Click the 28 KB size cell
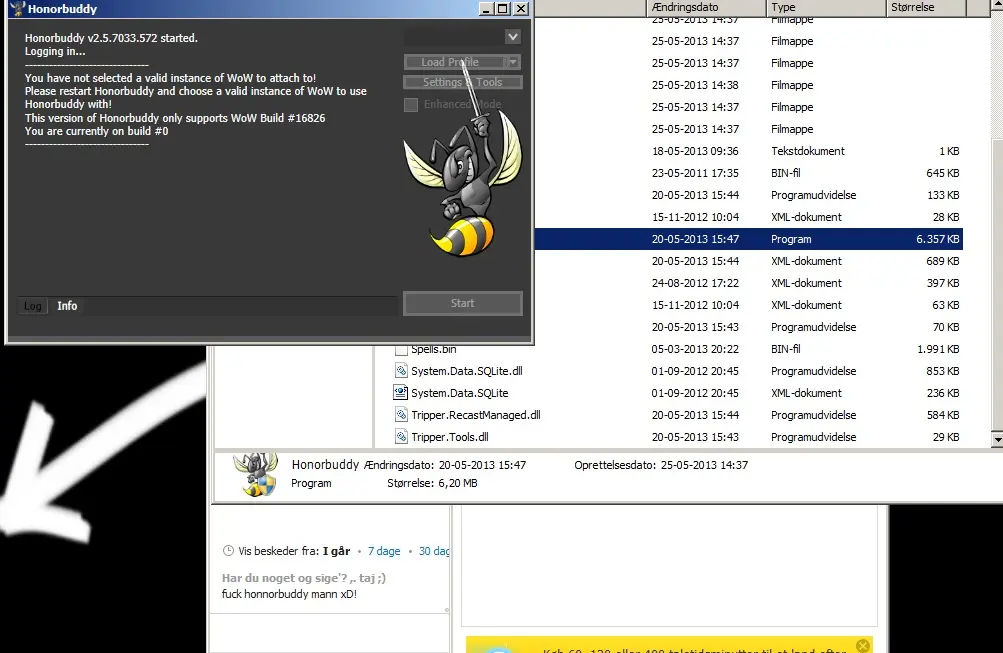The height and width of the screenshot is (653, 1003). pyautogui.click(x=946, y=217)
